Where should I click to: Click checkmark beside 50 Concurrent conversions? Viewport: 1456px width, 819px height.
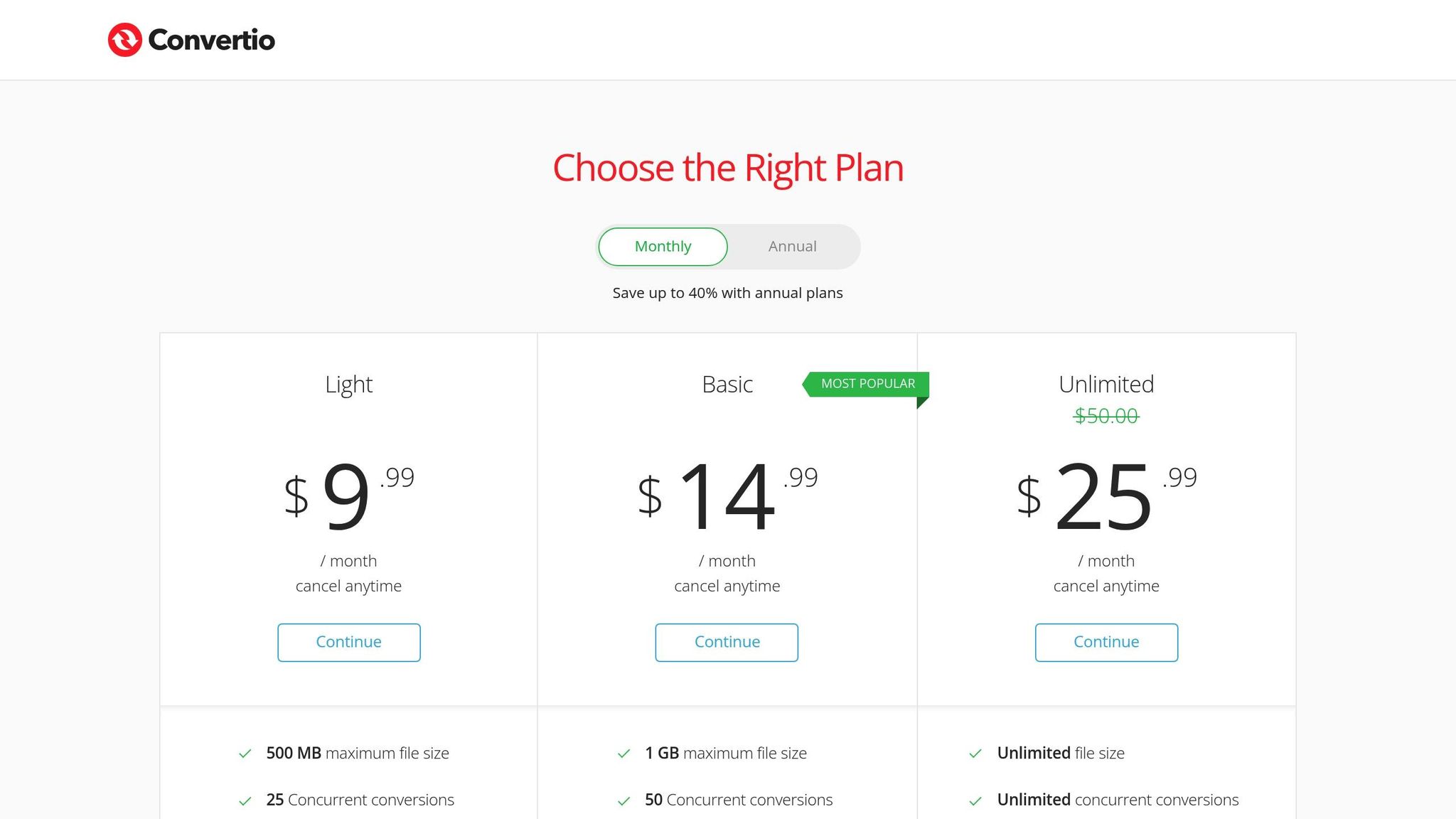[x=624, y=801]
